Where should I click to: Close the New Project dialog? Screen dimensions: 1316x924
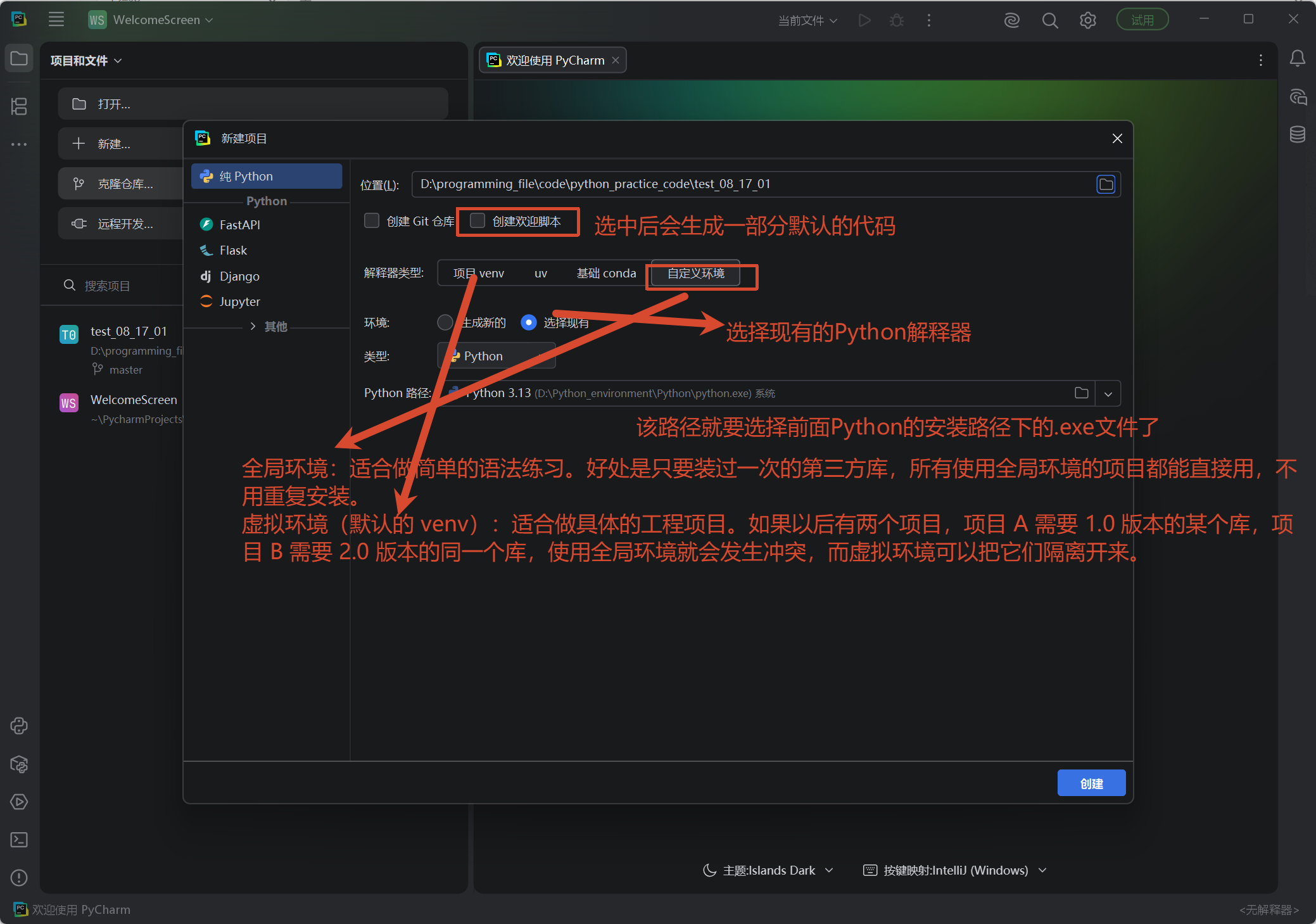[x=1117, y=138]
